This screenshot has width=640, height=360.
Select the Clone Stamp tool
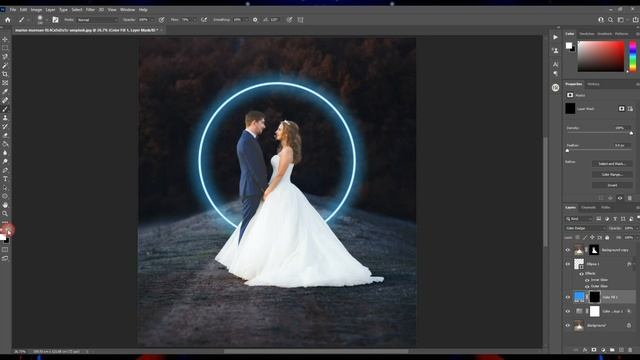click(5, 118)
